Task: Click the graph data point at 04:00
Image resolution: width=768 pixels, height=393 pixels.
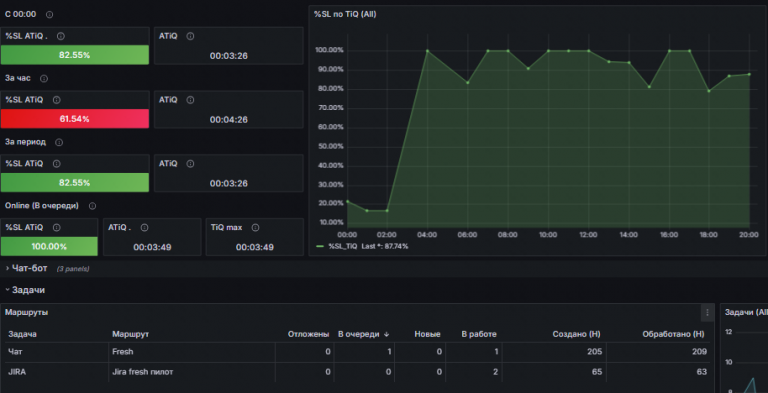Action: tap(428, 50)
